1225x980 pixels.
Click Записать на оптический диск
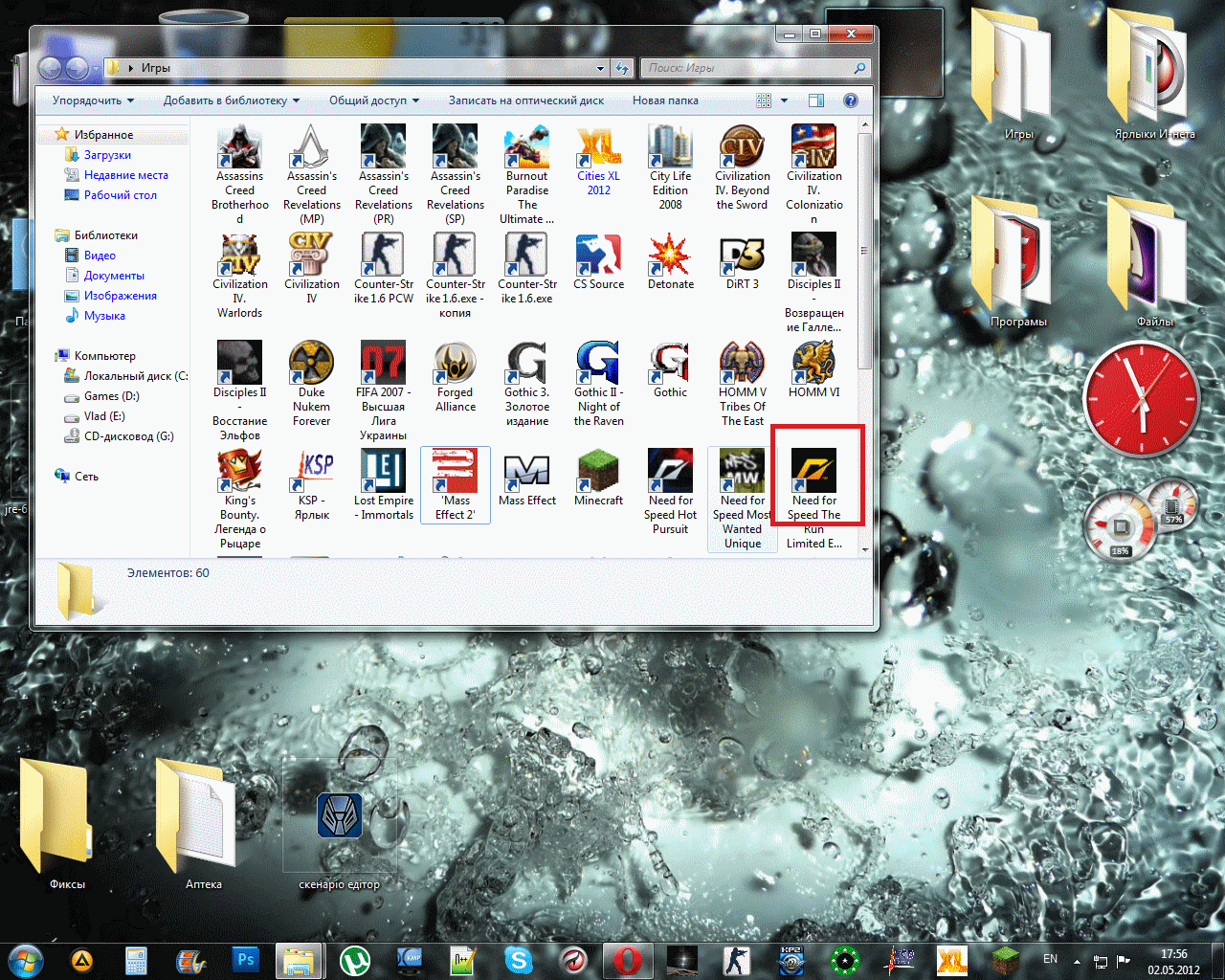[526, 100]
